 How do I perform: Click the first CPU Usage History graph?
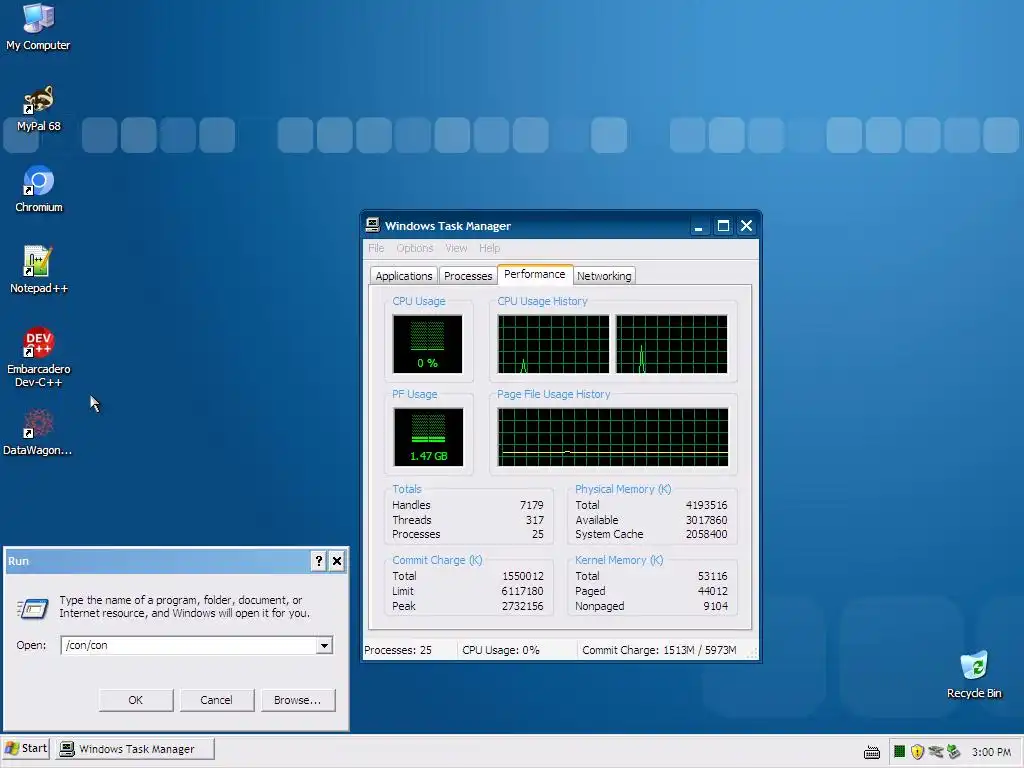(x=553, y=344)
